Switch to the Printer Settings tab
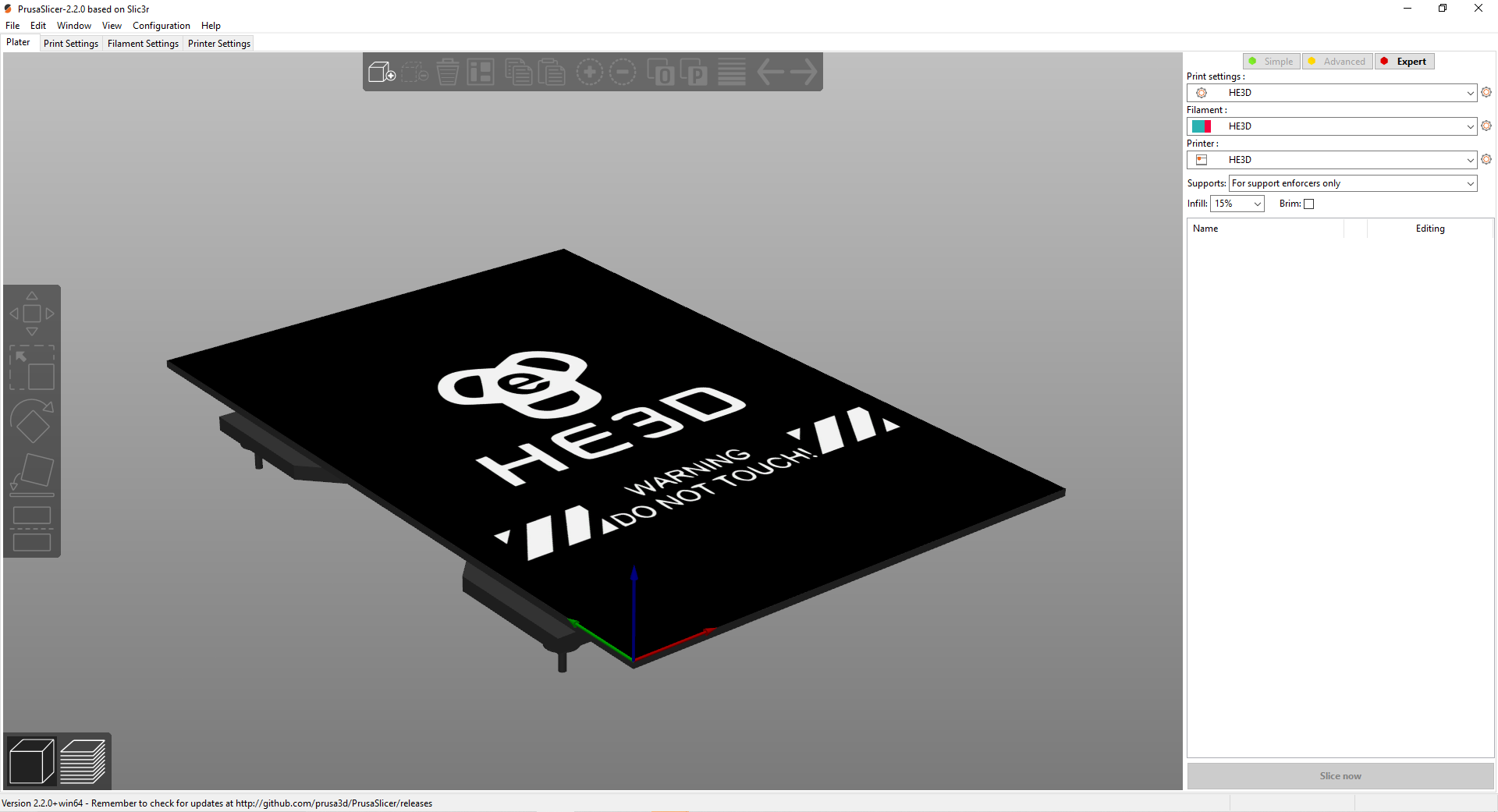The image size is (1498, 812). coord(219,44)
